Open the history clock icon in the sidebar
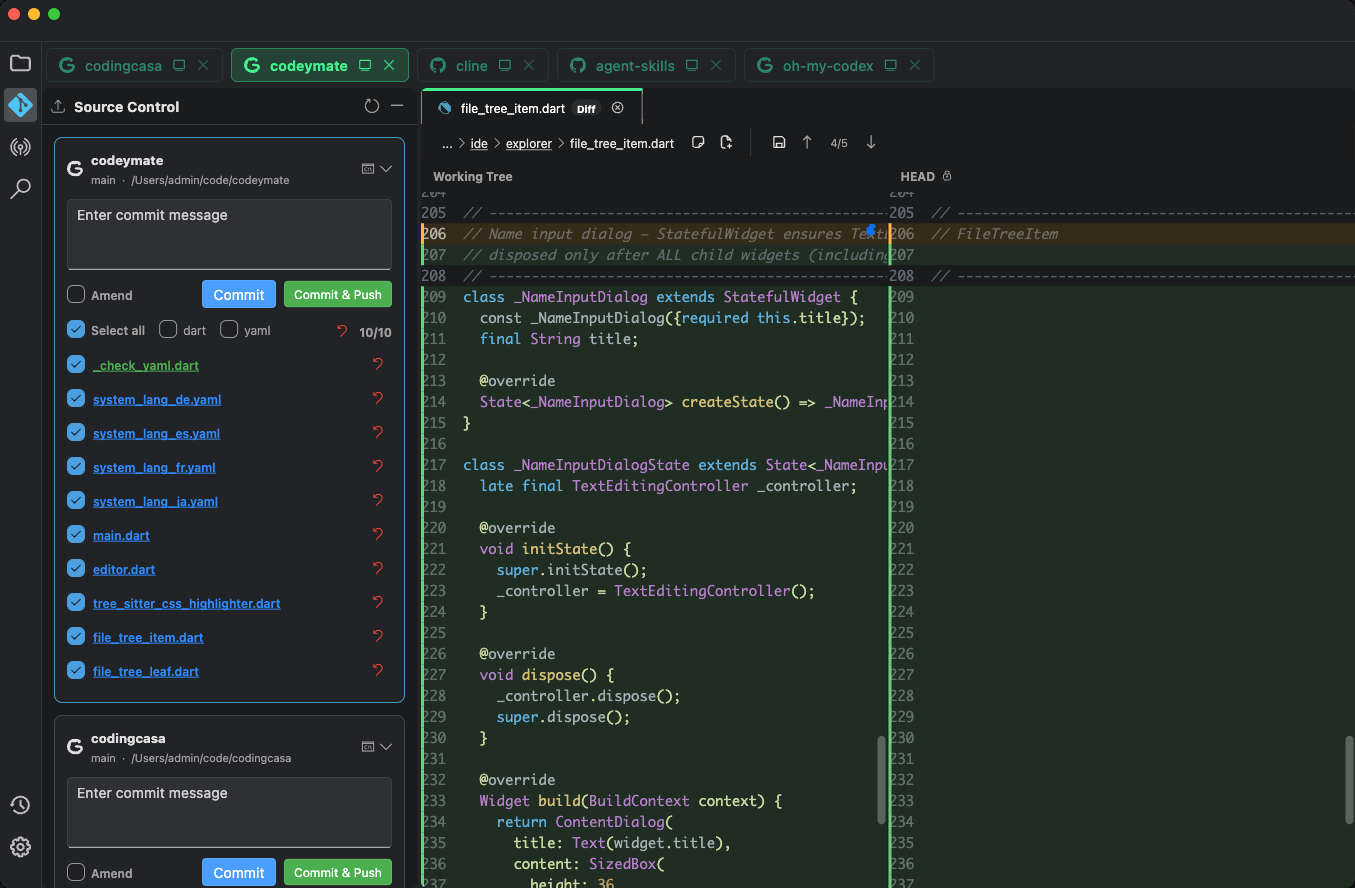1355x888 pixels. click(20, 805)
